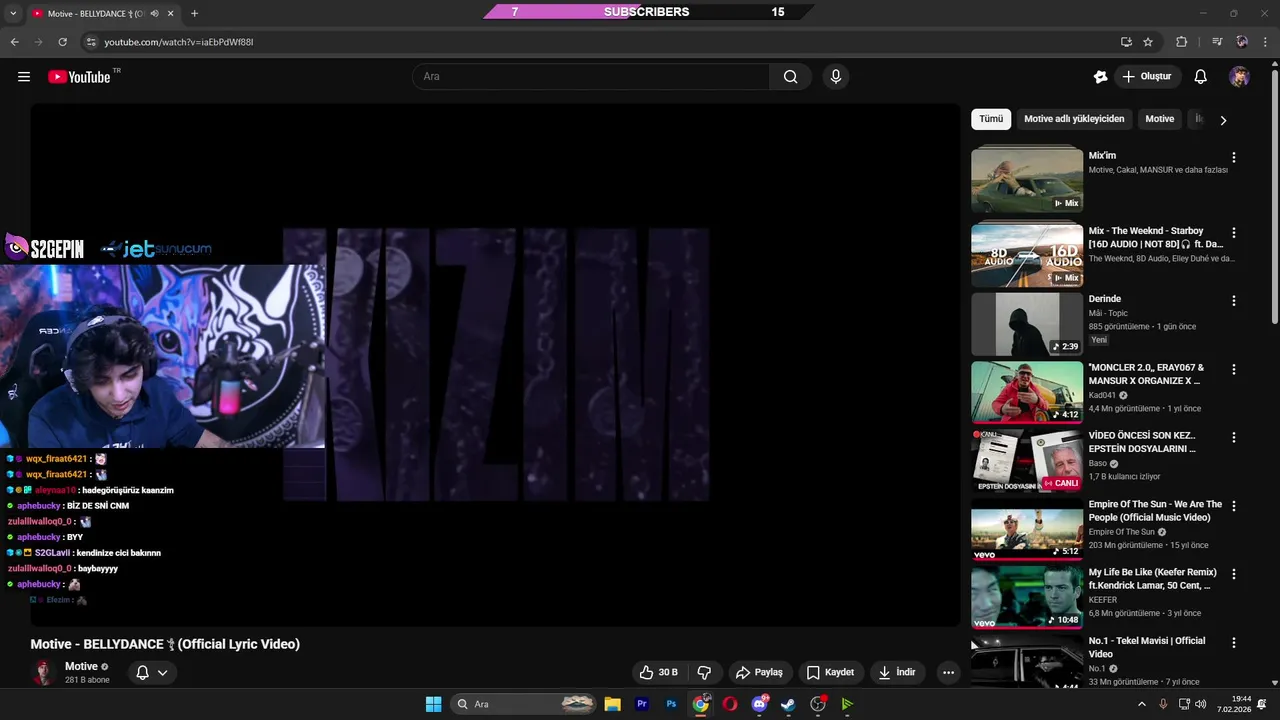Open options menu for Derinde video

1234,300
